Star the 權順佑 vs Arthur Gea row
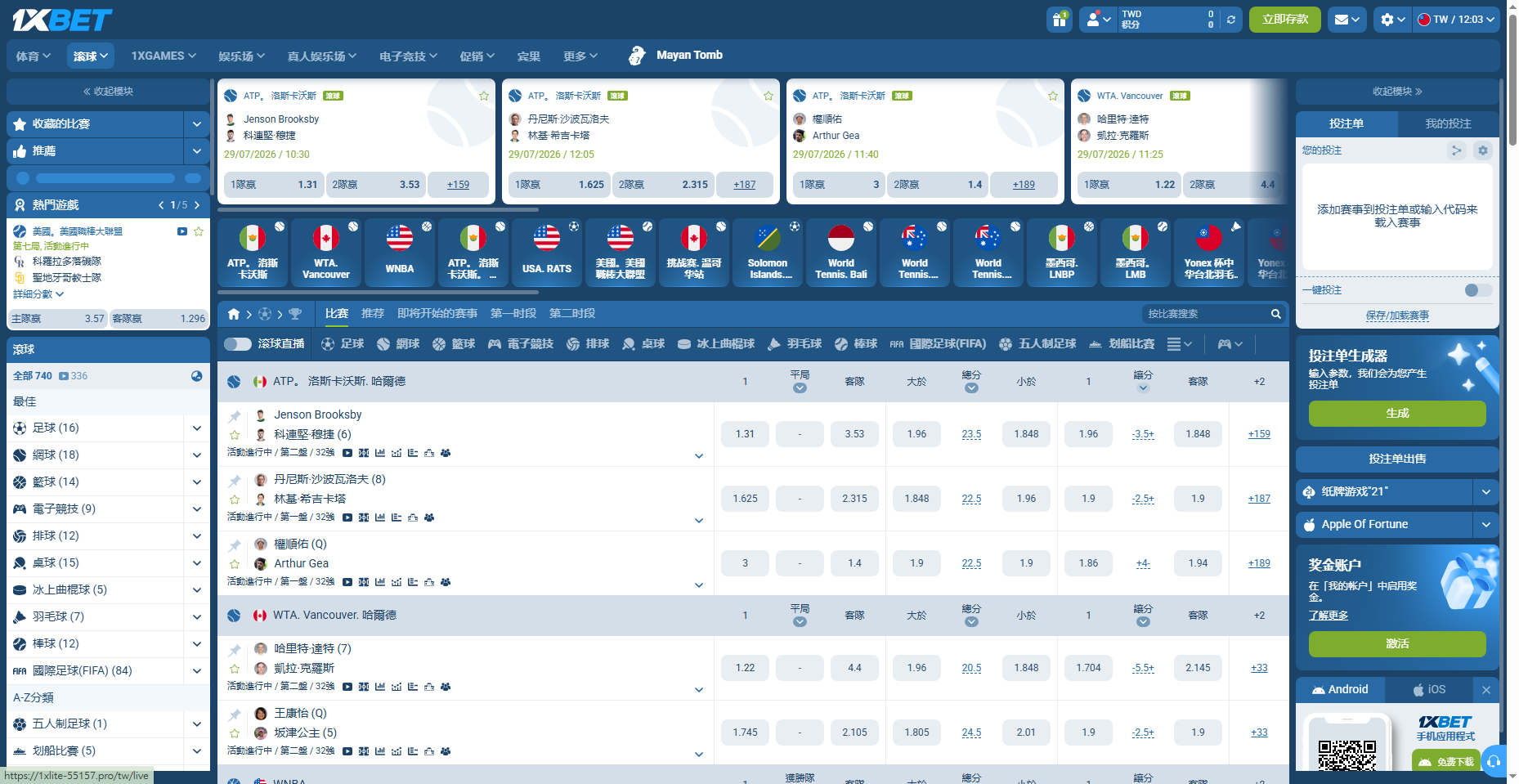The height and width of the screenshot is (784, 1519). [235, 564]
